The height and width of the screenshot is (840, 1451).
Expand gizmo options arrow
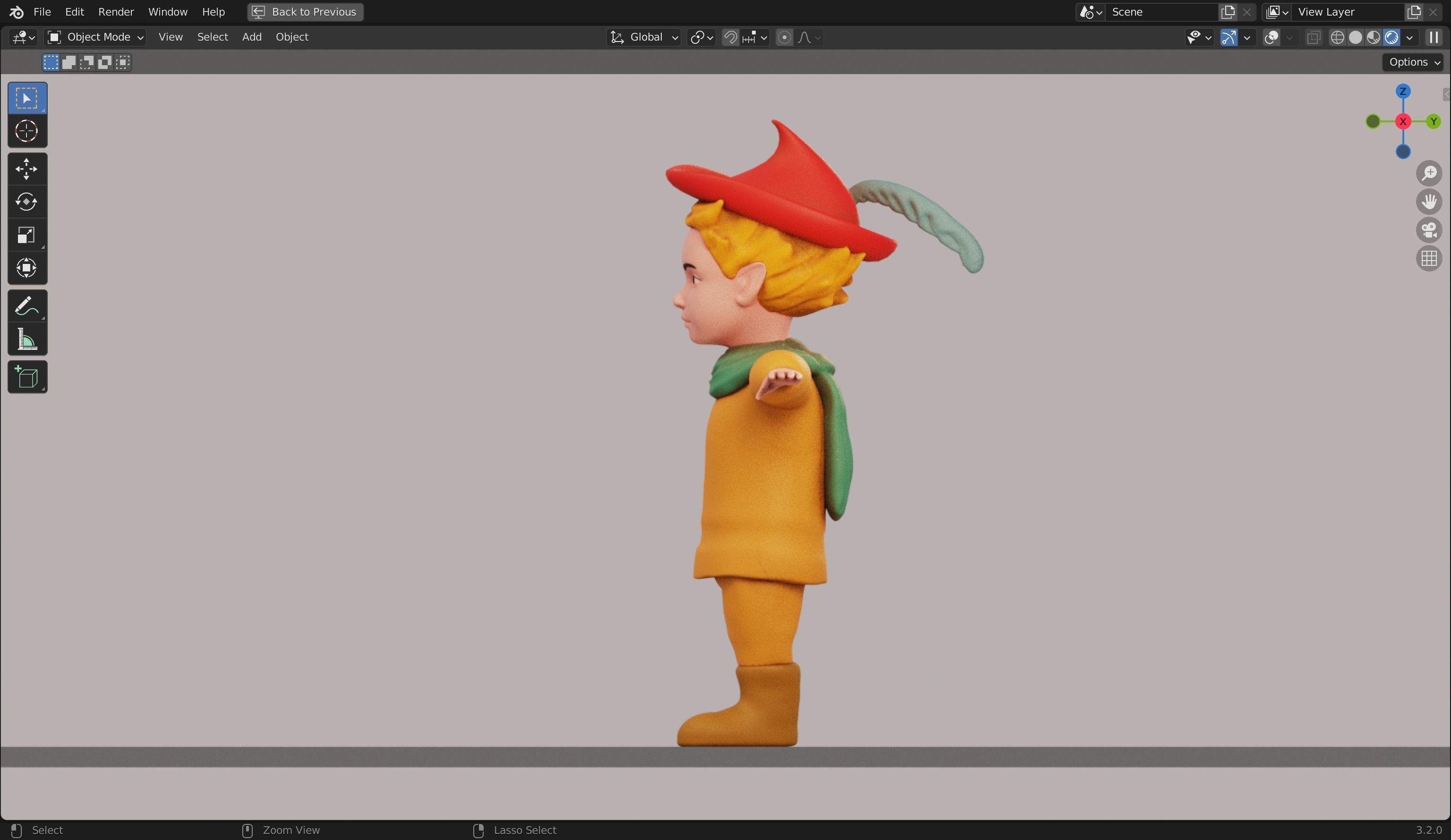point(1246,37)
